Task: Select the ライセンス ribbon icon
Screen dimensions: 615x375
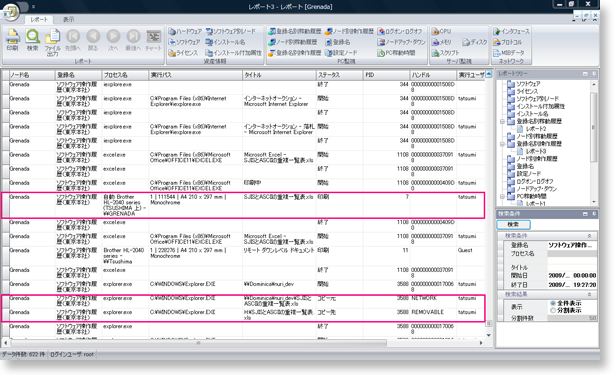Action: coord(172,53)
